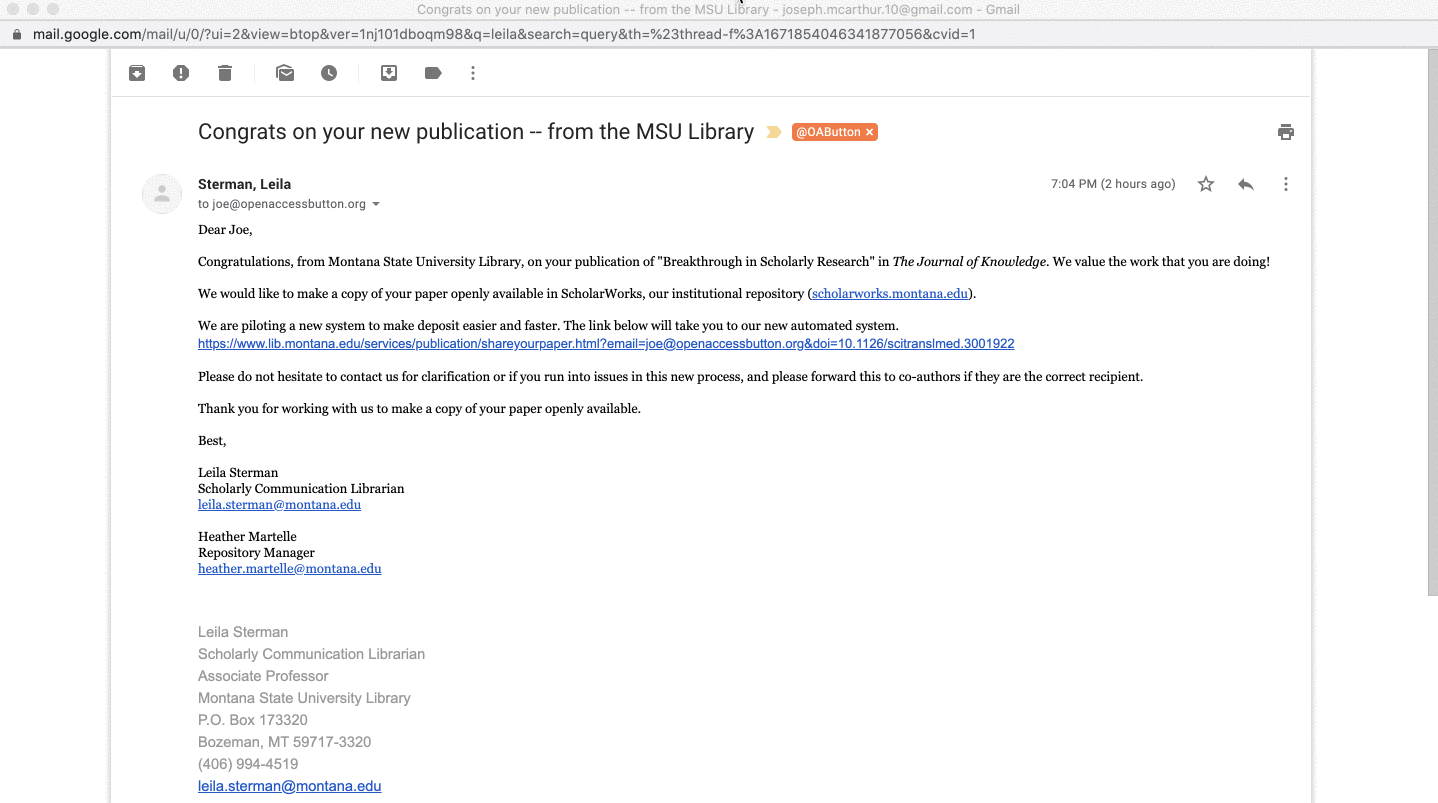1438x803 pixels.
Task: Click the sender name Sterman, Leila
Action: click(245, 184)
